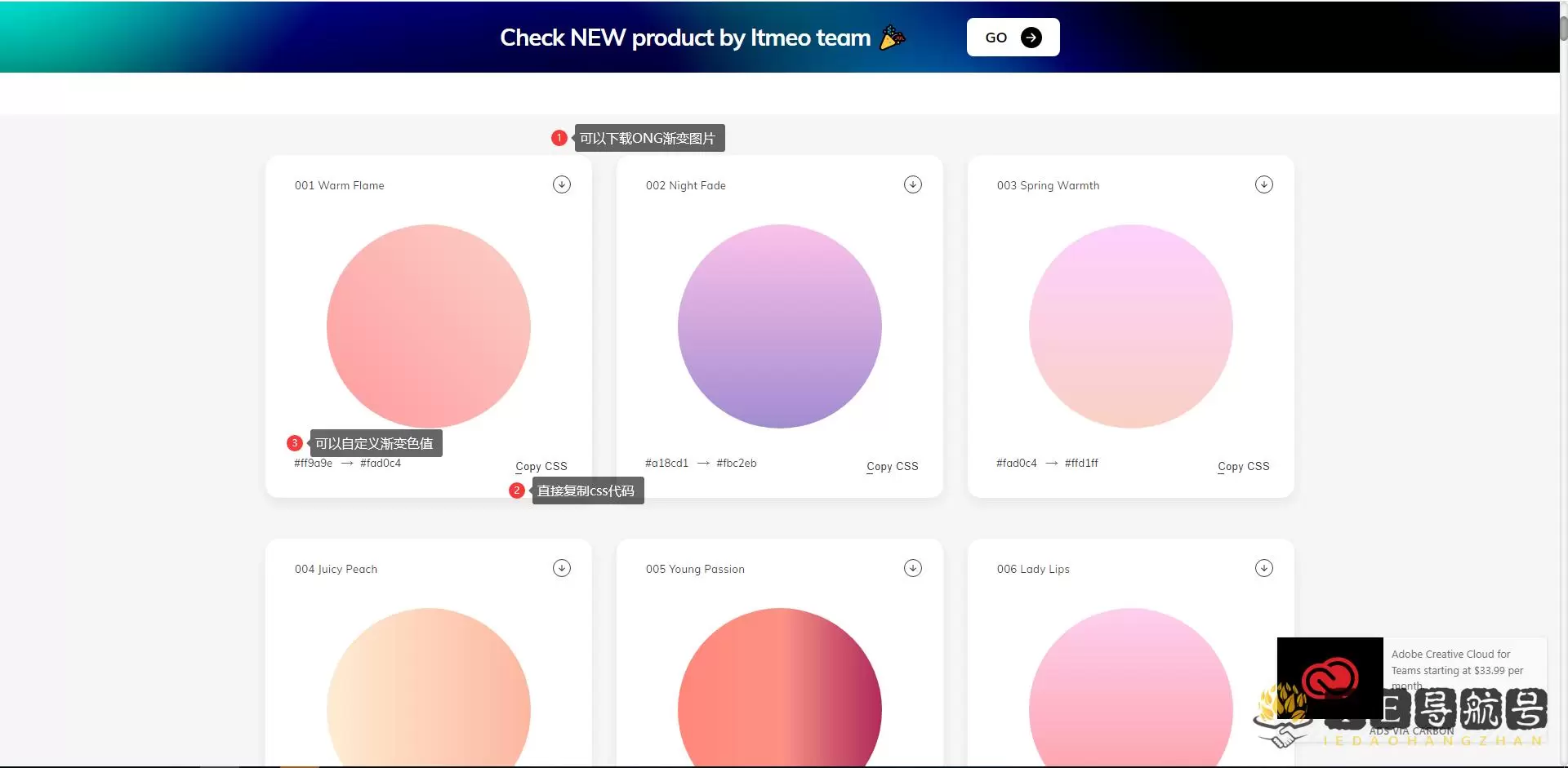Download the Spring Warmth gradient PNG
Screen dimensions: 1568x768
[1263, 184]
